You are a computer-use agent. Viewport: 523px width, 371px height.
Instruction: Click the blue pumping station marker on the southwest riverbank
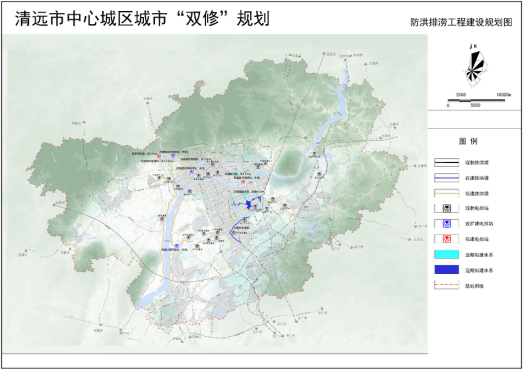tap(177, 246)
